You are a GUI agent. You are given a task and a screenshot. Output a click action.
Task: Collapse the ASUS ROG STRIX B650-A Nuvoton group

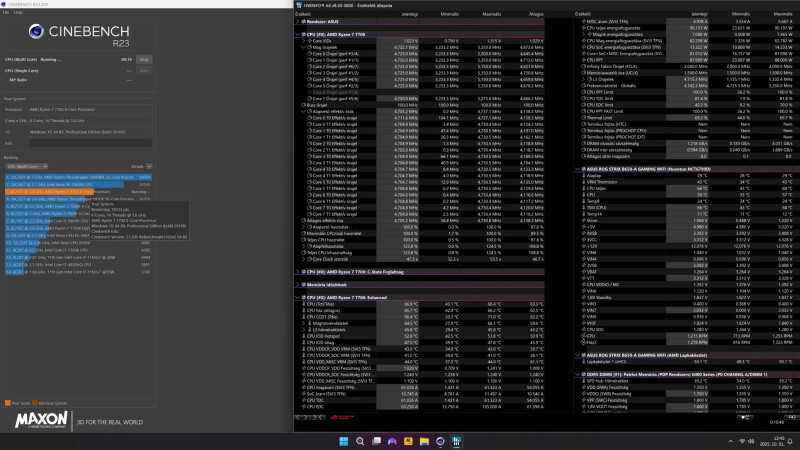pyautogui.click(x=578, y=169)
